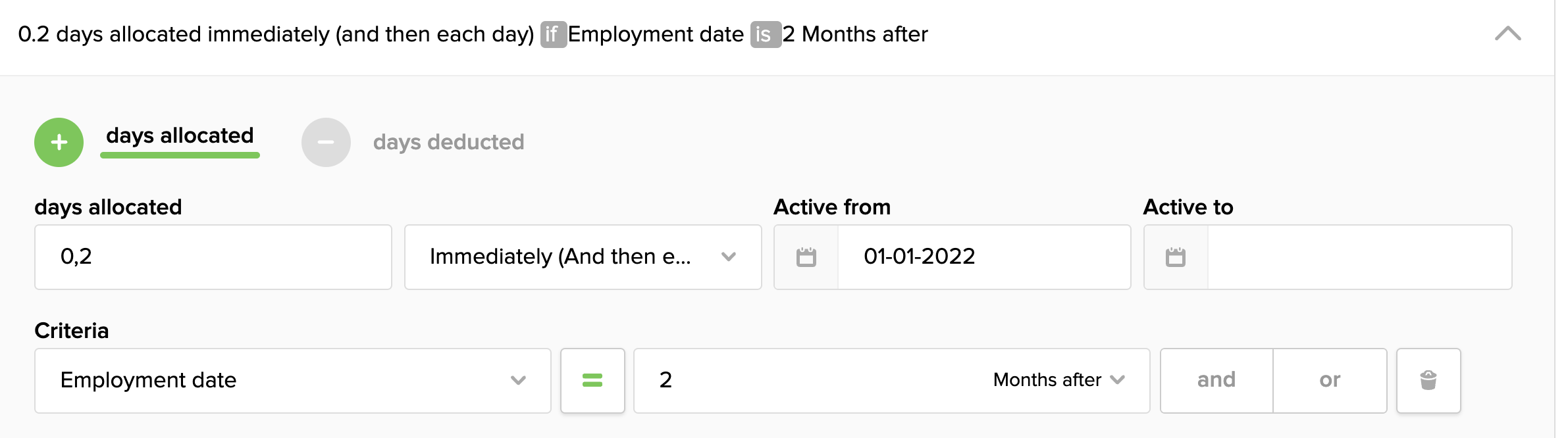Open the Employment date criteria dropdown
This screenshot has width=1568, height=438.
[x=292, y=380]
